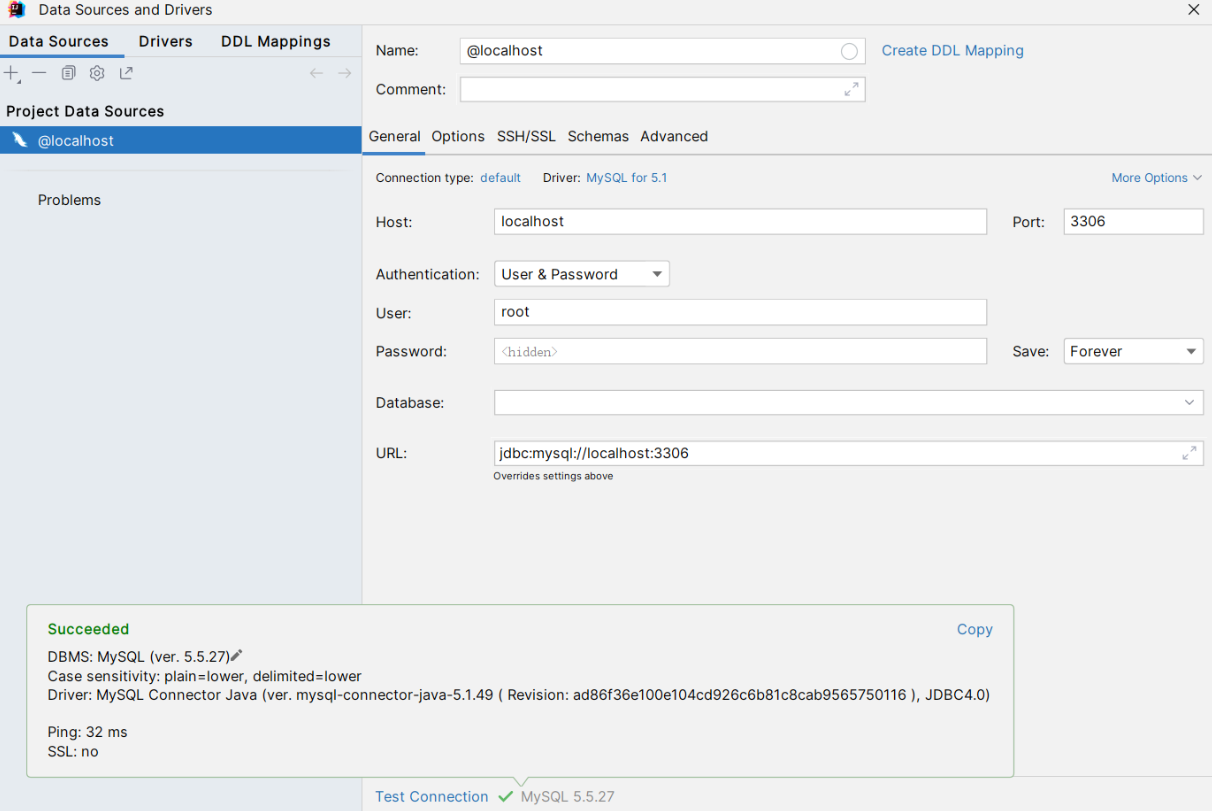
Task: Open the Schemas tab
Action: coord(598,136)
